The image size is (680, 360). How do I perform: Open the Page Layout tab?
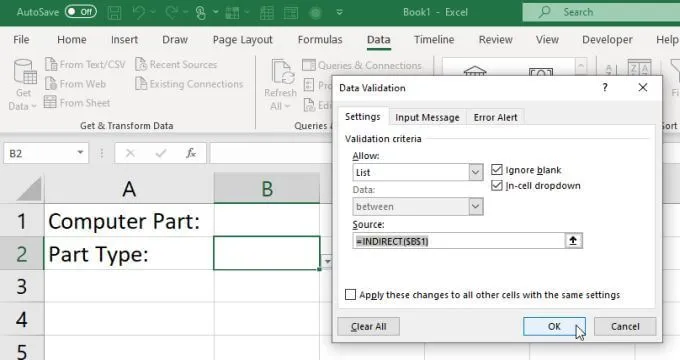click(242, 39)
